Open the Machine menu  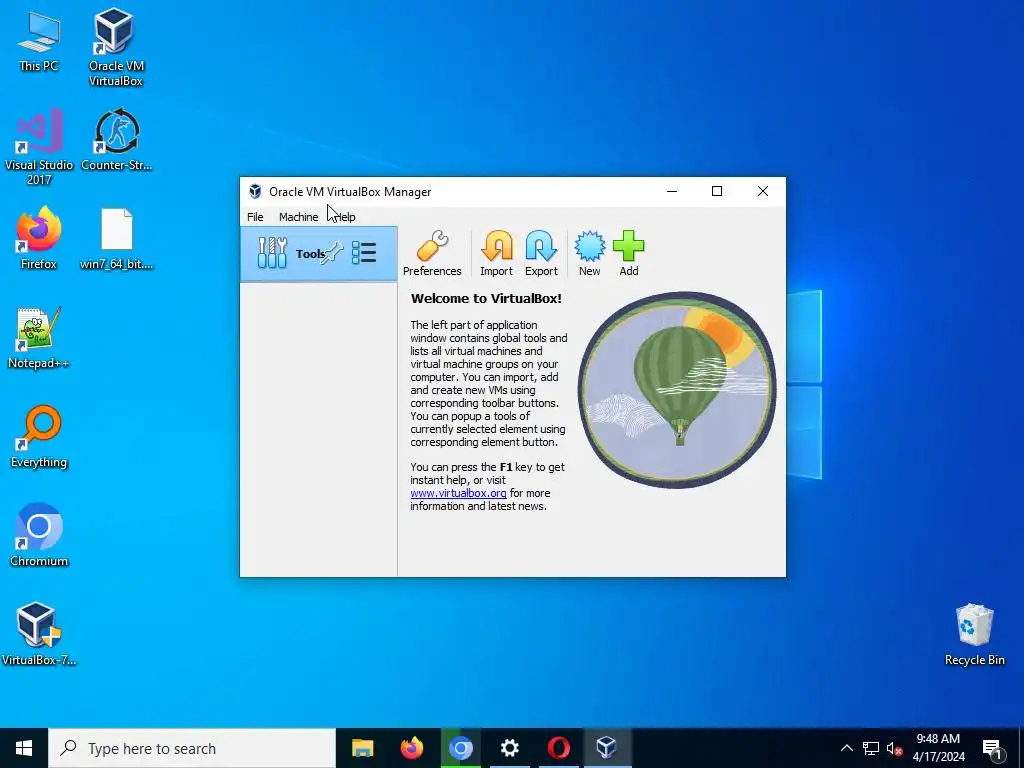pyautogui.click(x=298, y=217)
